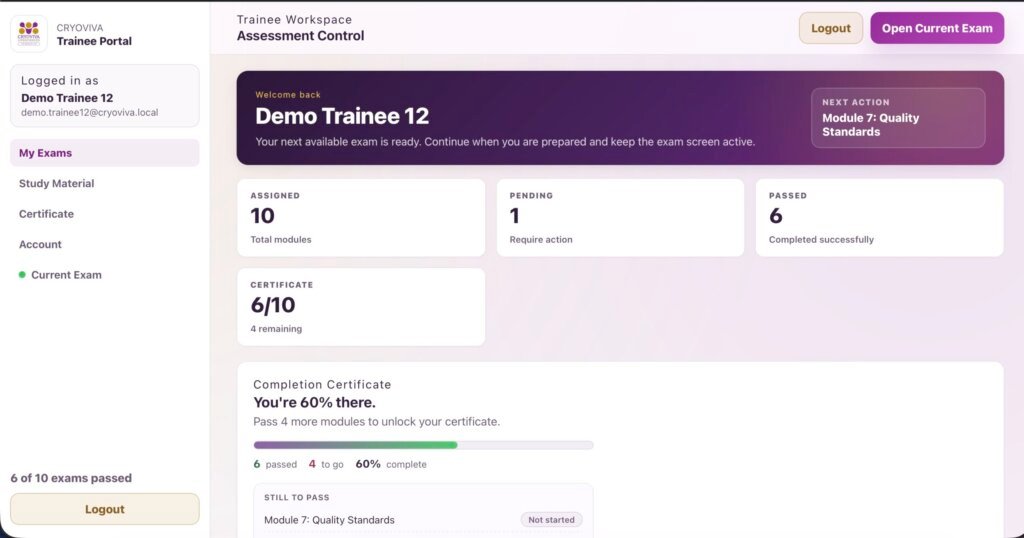
Task: Click the 'Pass 4 more modules' message
Action: click(x=377, y=422)
